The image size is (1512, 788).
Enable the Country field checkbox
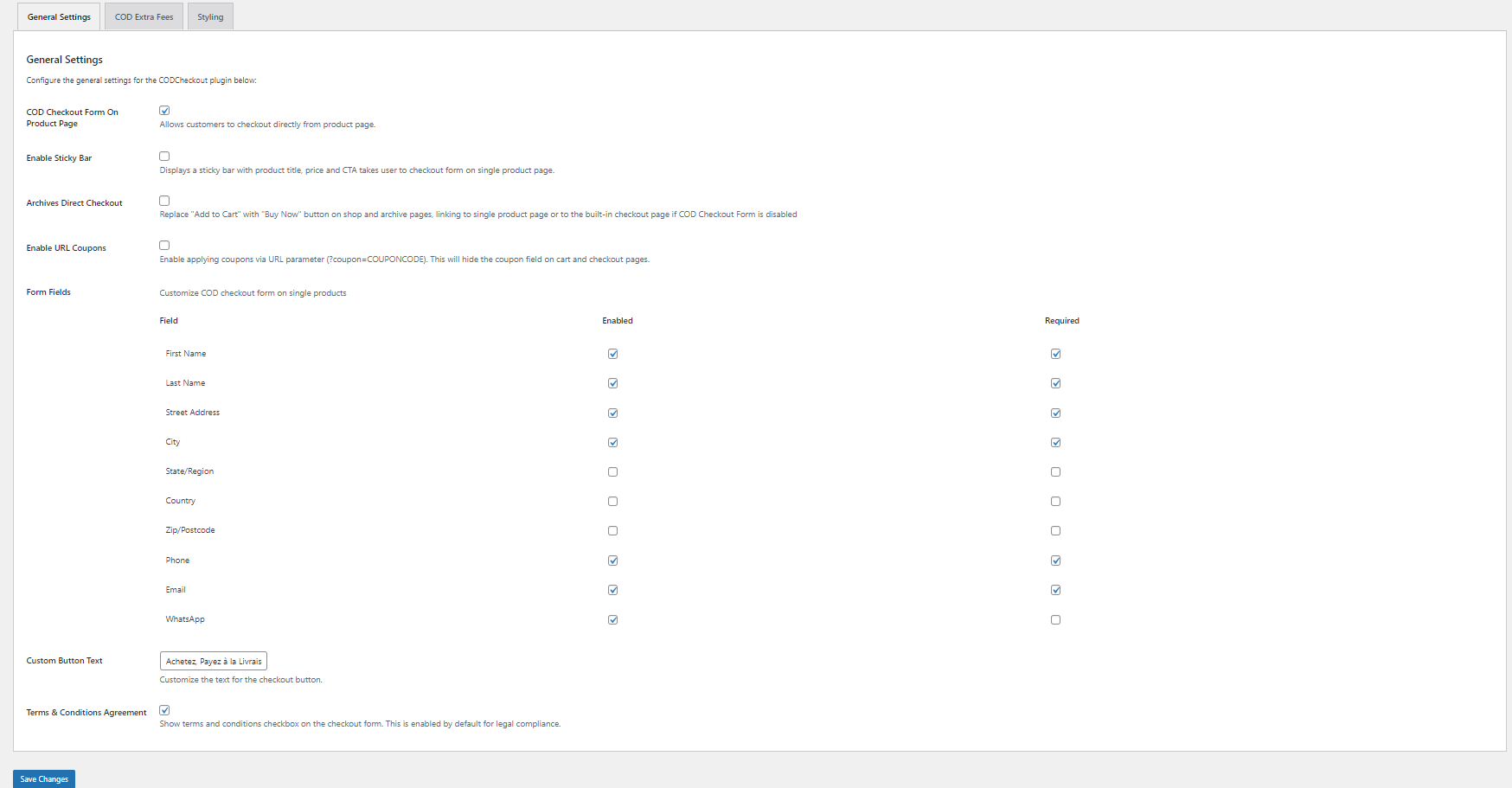pyautogui.click(x=613, y=502)
